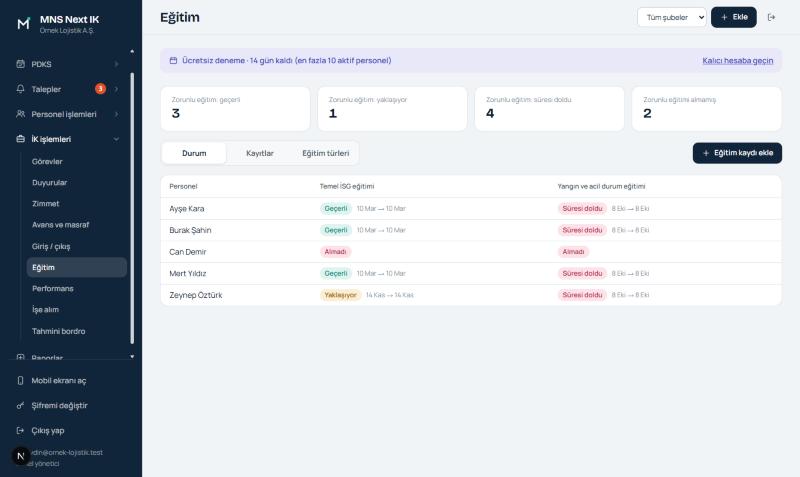Click the Mobil ekranı aç label
800x477 pixels.
point(59,381)
